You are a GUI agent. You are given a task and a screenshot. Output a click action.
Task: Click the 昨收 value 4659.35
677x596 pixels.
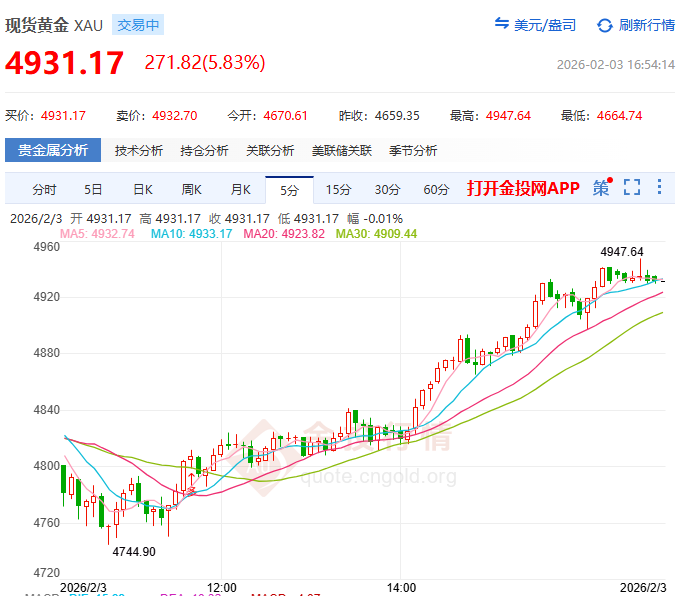click(x=397, y=116)
